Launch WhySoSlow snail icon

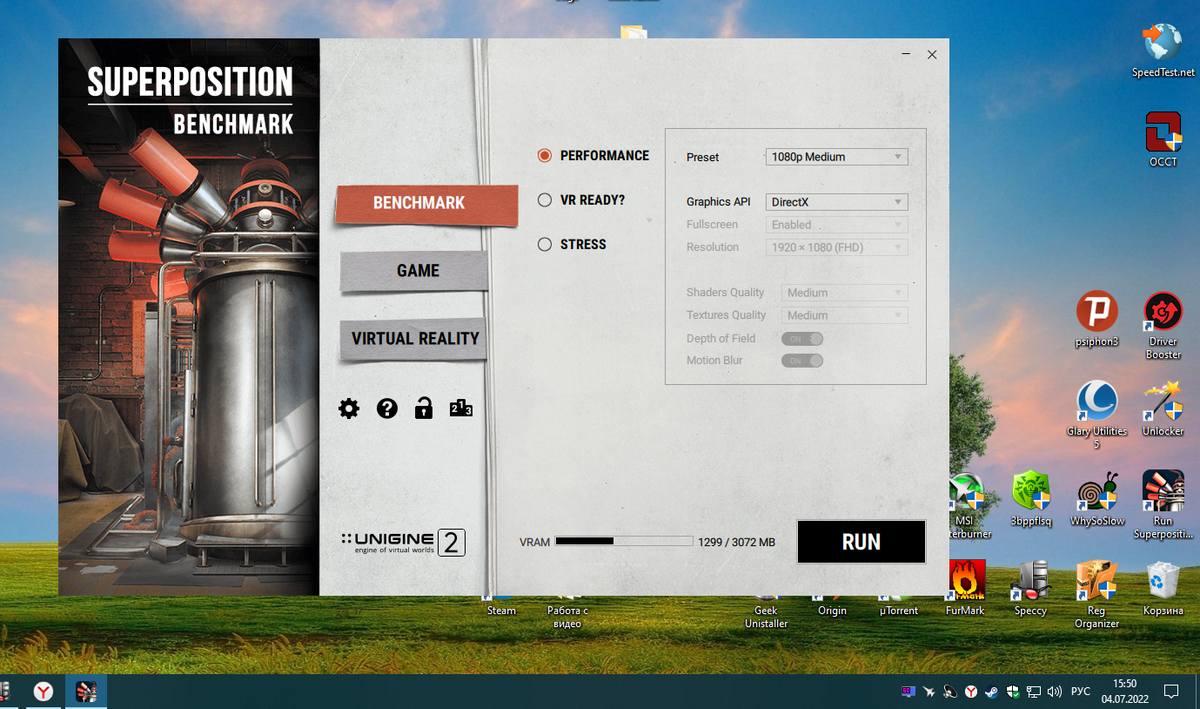coord(1096,499)
